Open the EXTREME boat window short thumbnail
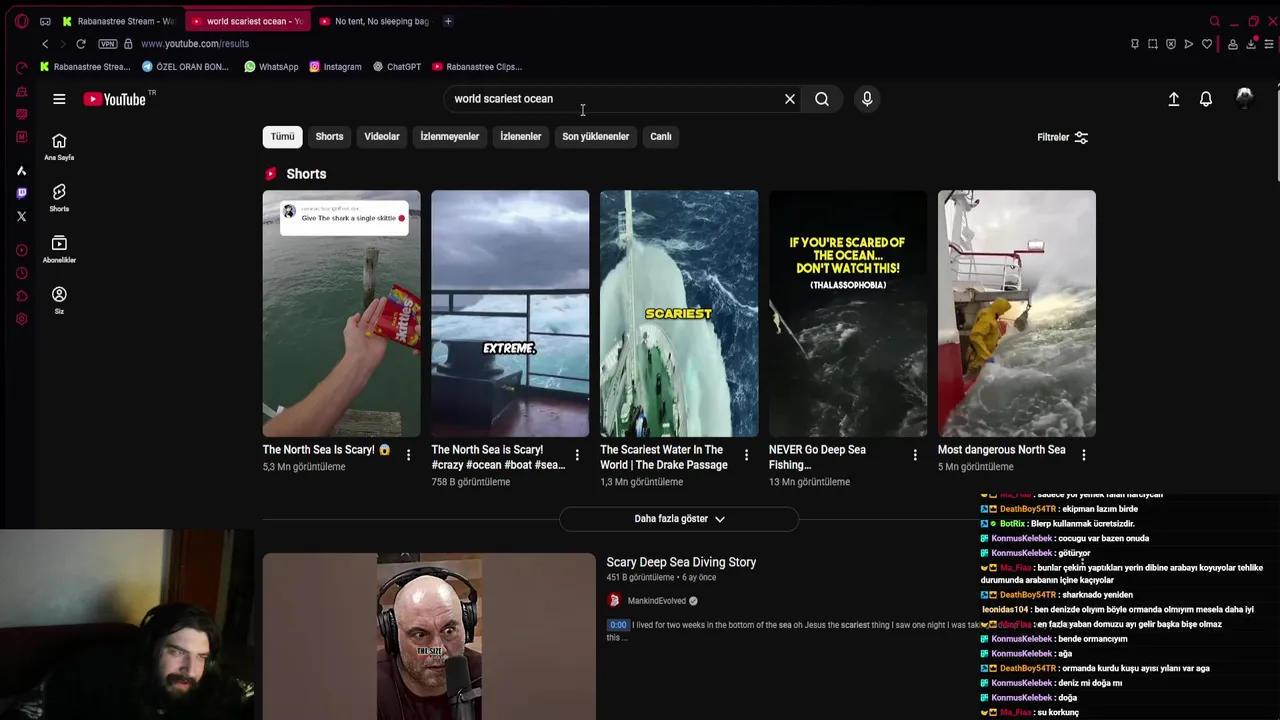 tap(510, 314)
